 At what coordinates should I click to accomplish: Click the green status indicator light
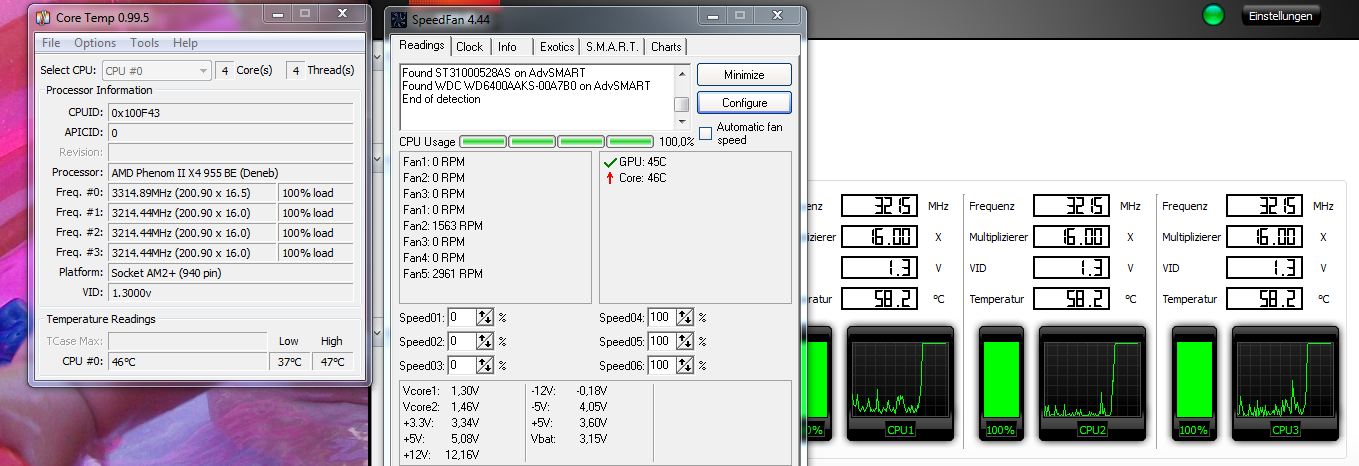pos(1212,15)
